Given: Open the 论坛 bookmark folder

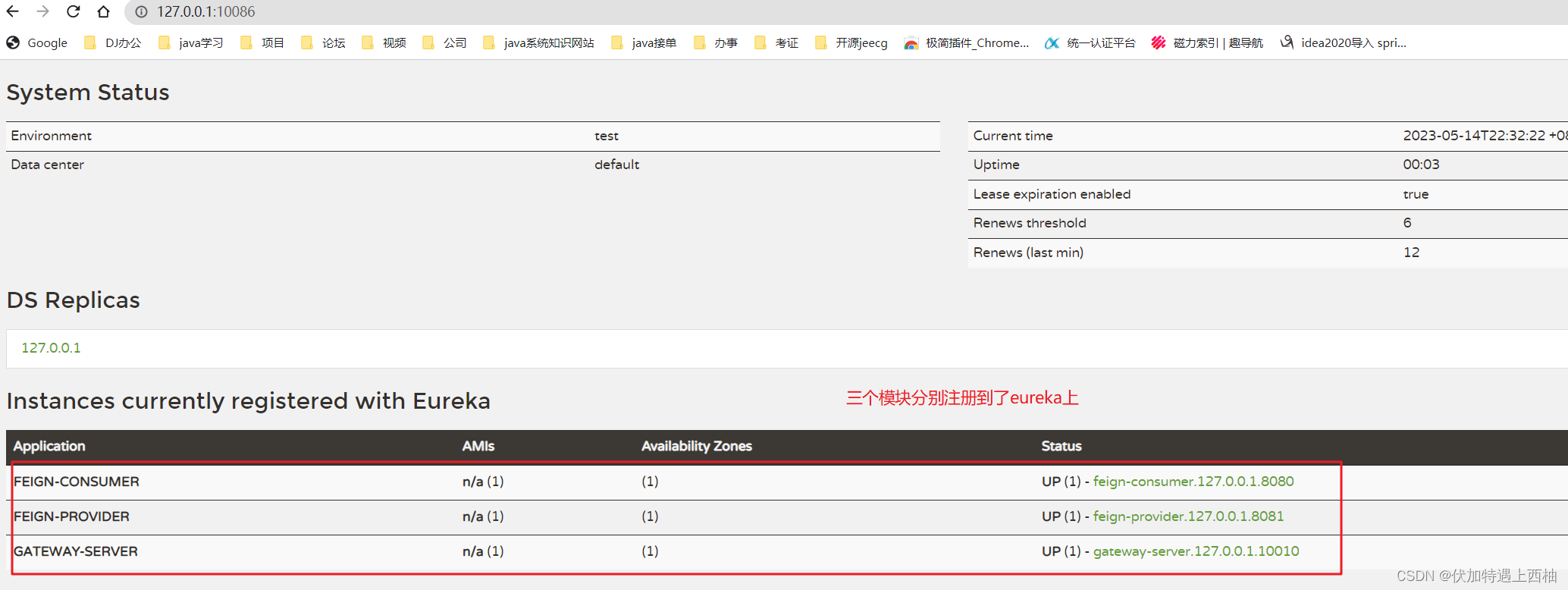Looking at the screenshot, I should (323, 43).
